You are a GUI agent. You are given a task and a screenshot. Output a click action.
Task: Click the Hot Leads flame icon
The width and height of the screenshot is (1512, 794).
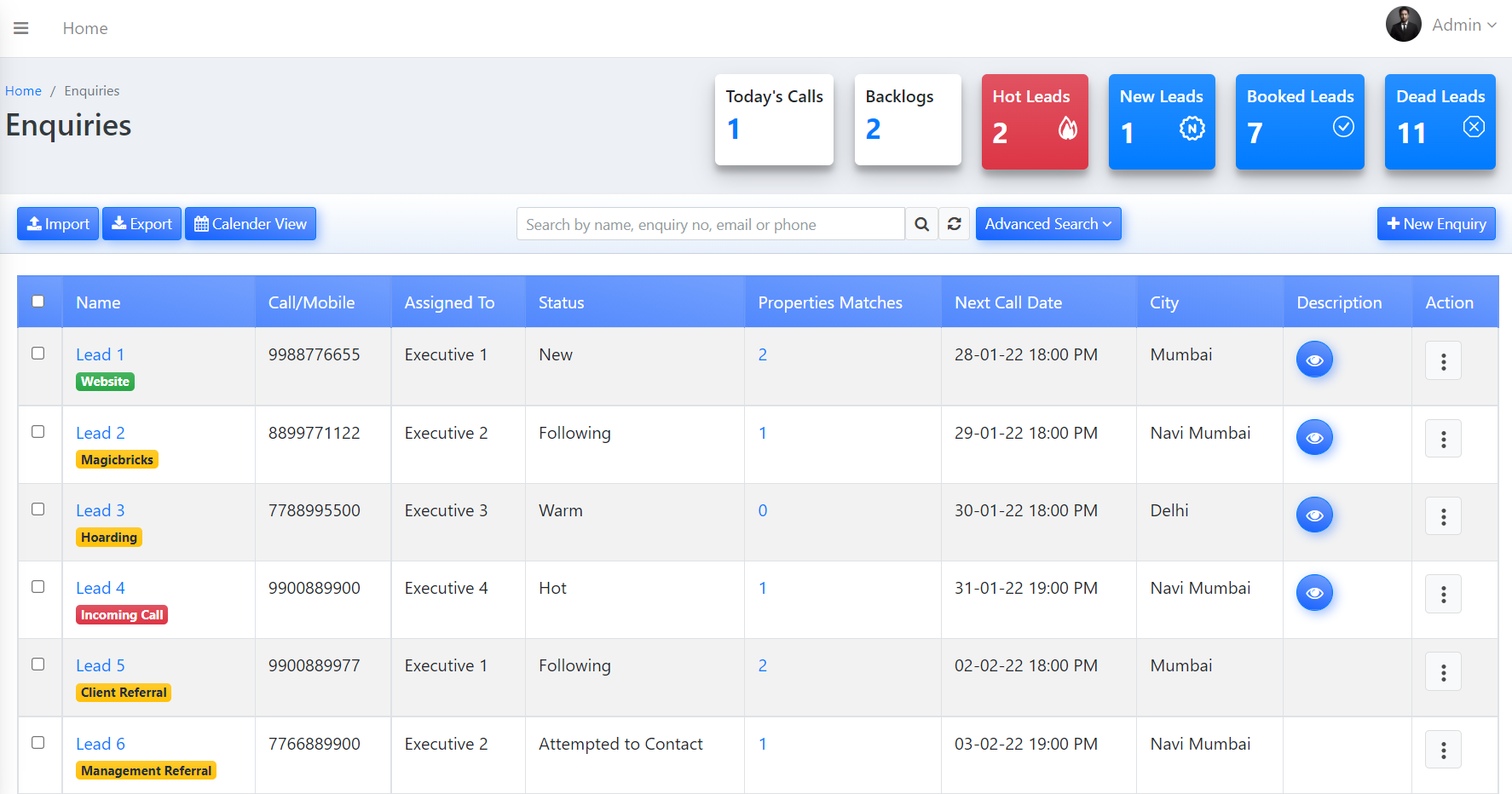(1067, 129)
